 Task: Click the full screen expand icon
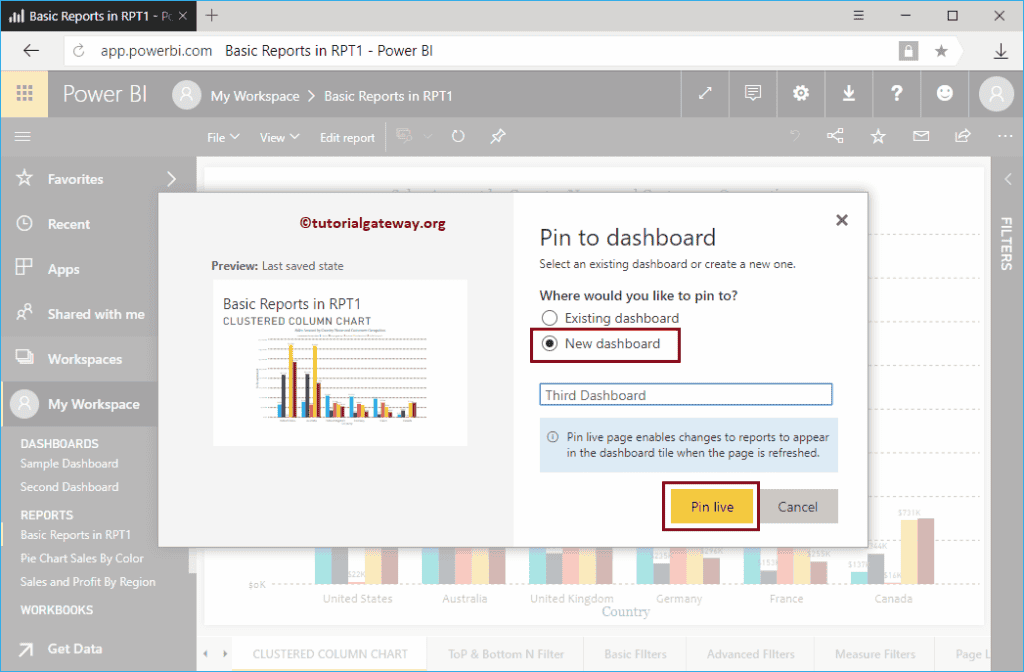coord(706,93)
